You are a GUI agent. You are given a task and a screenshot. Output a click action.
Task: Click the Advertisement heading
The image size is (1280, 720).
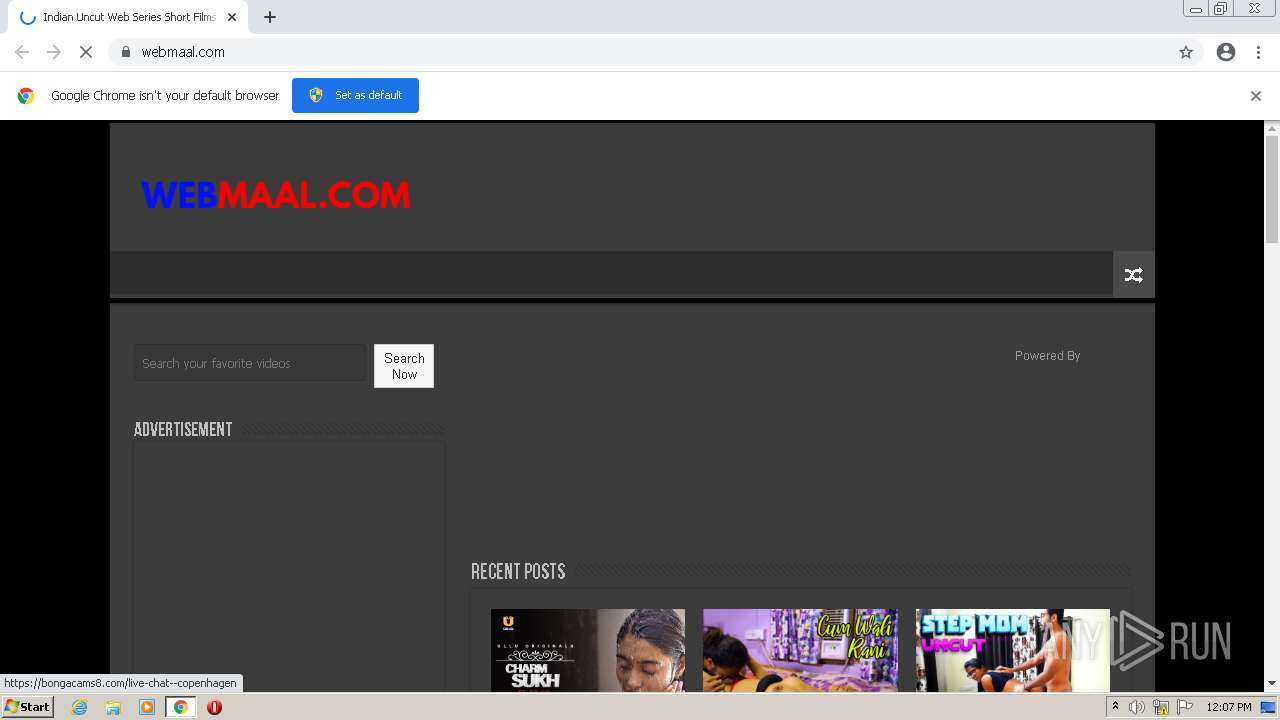click(183, 430)
